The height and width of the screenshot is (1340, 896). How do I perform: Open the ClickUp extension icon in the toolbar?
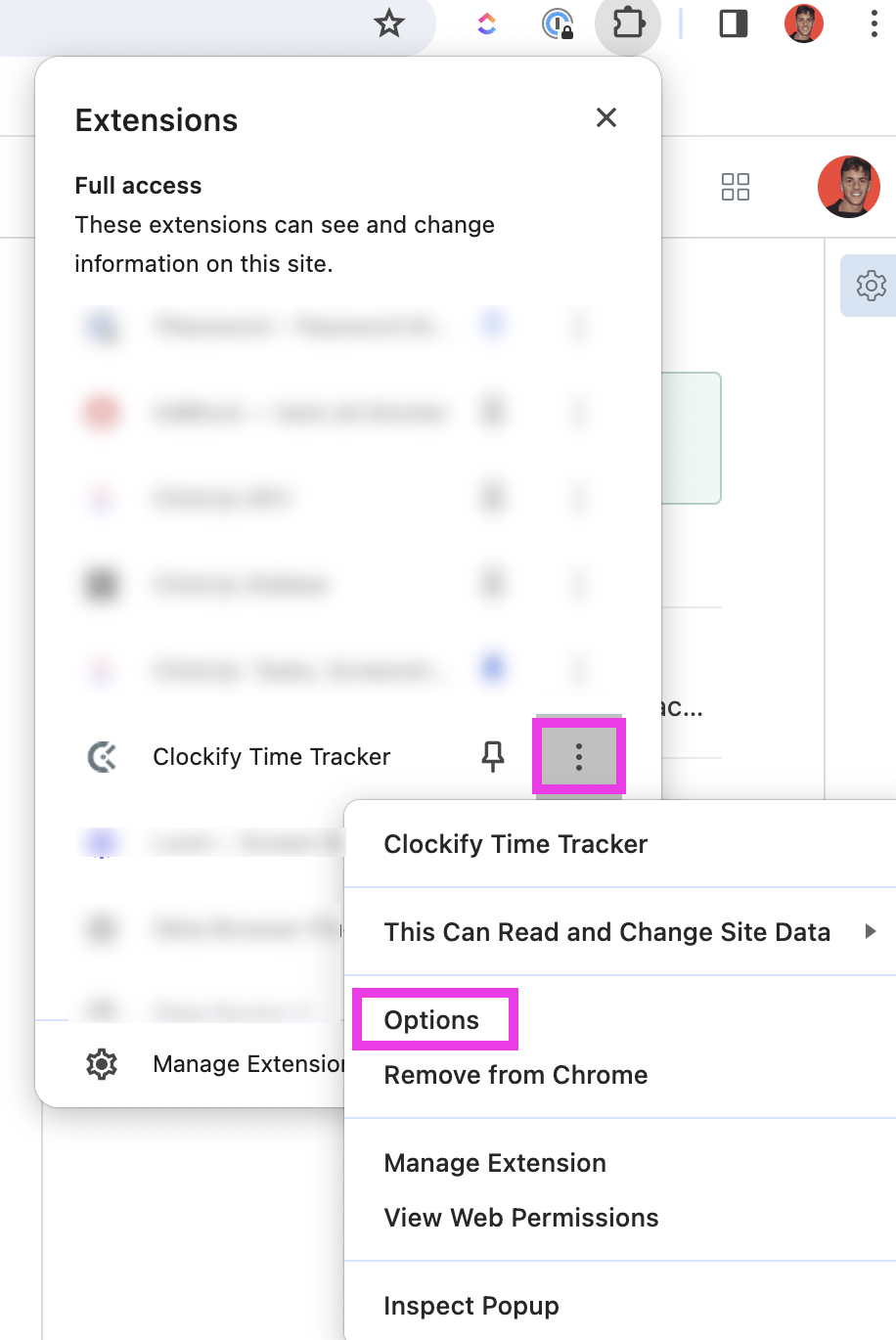pyautogui.click(x=486, y=23)
